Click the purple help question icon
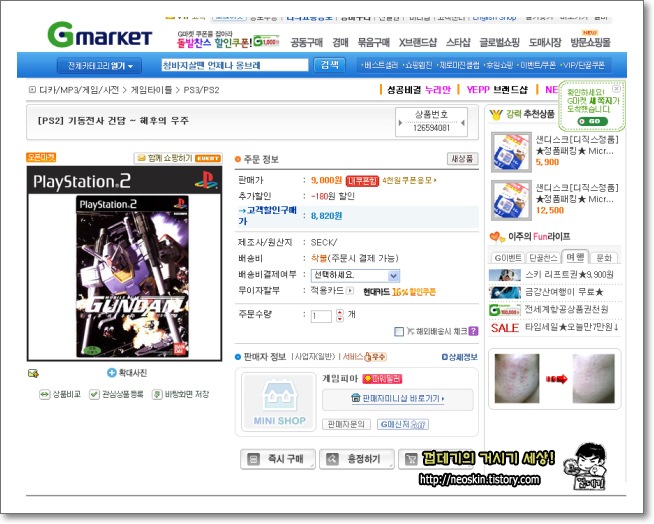 473,331
